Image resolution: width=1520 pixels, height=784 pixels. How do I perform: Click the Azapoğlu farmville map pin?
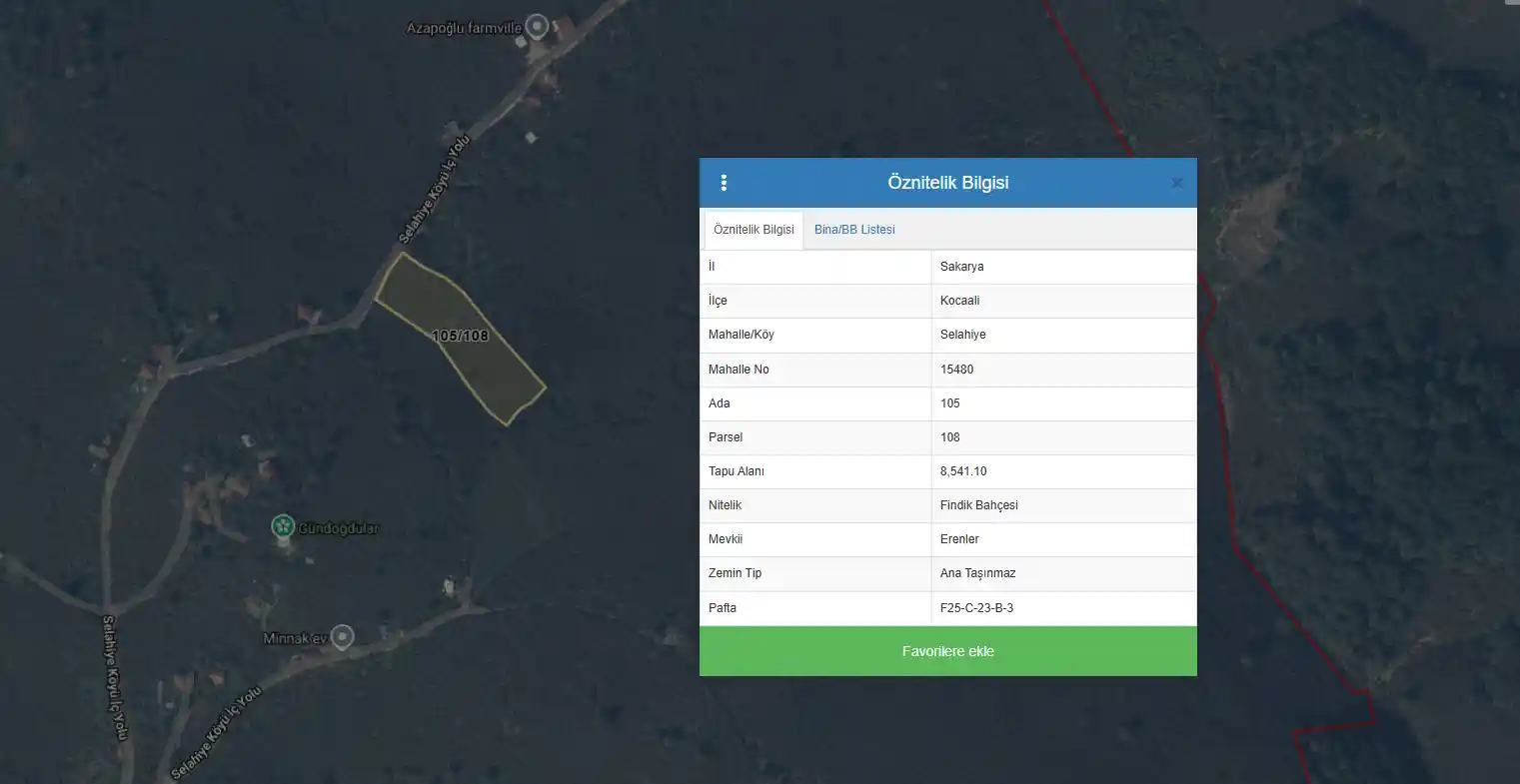tap(538, 27)
